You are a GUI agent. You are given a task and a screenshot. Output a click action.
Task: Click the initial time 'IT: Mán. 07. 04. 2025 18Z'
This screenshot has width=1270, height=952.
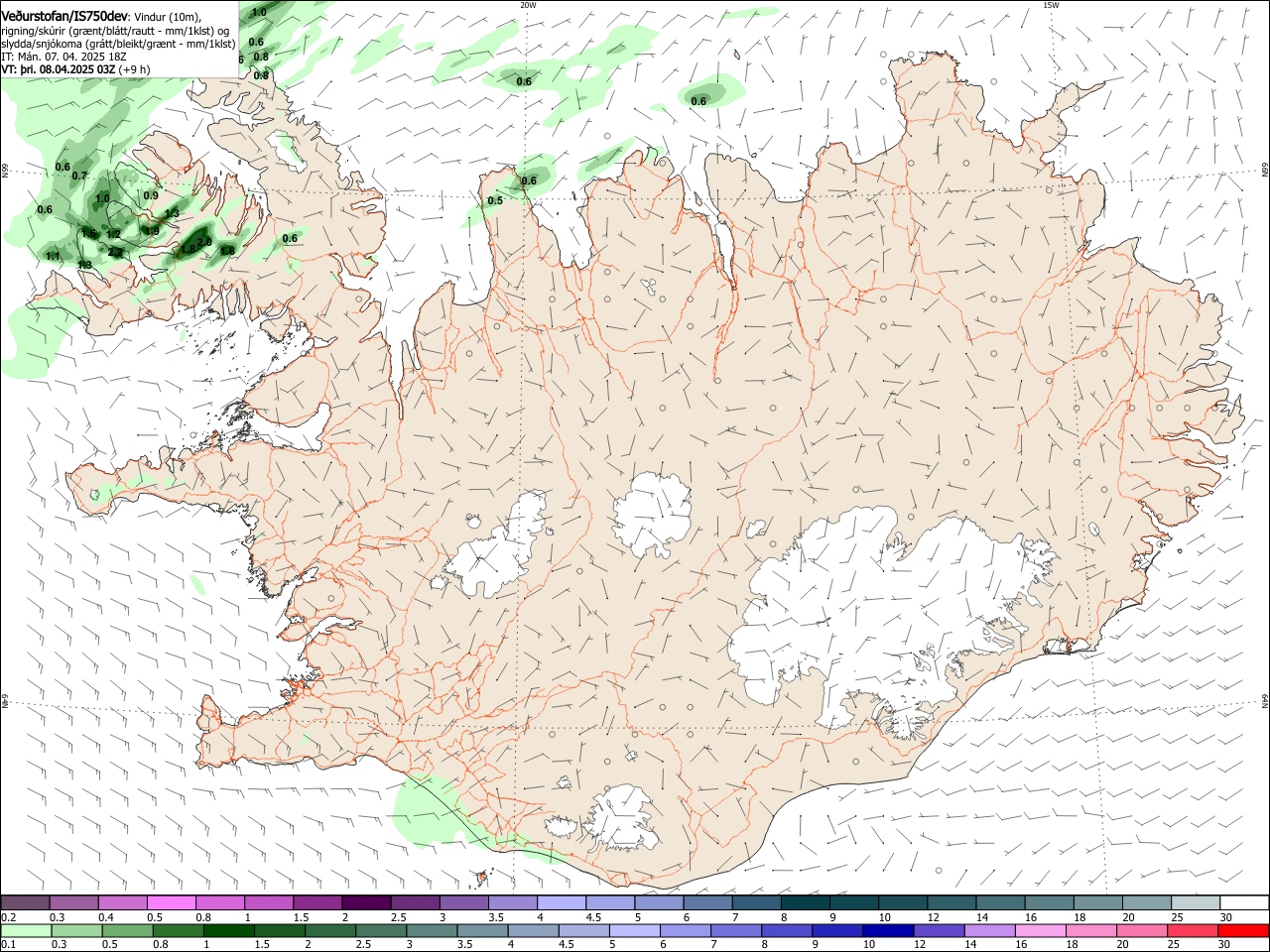(x=63, y=57)
